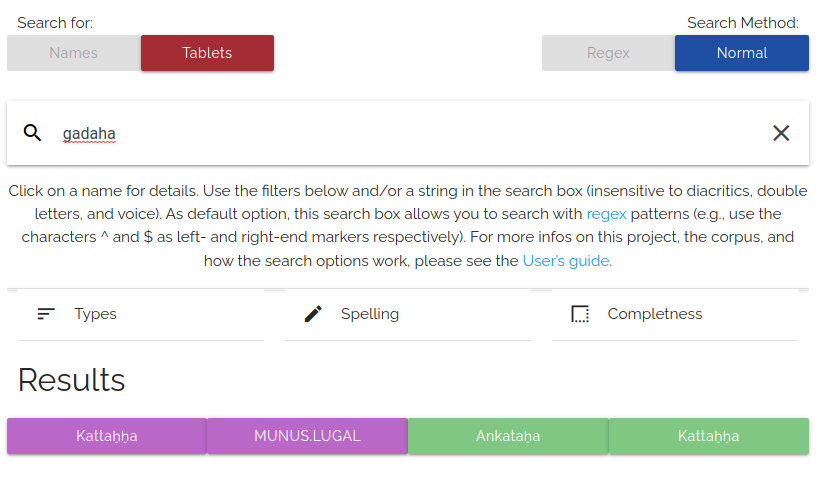Select Tablets as search target

coord(207,53)
